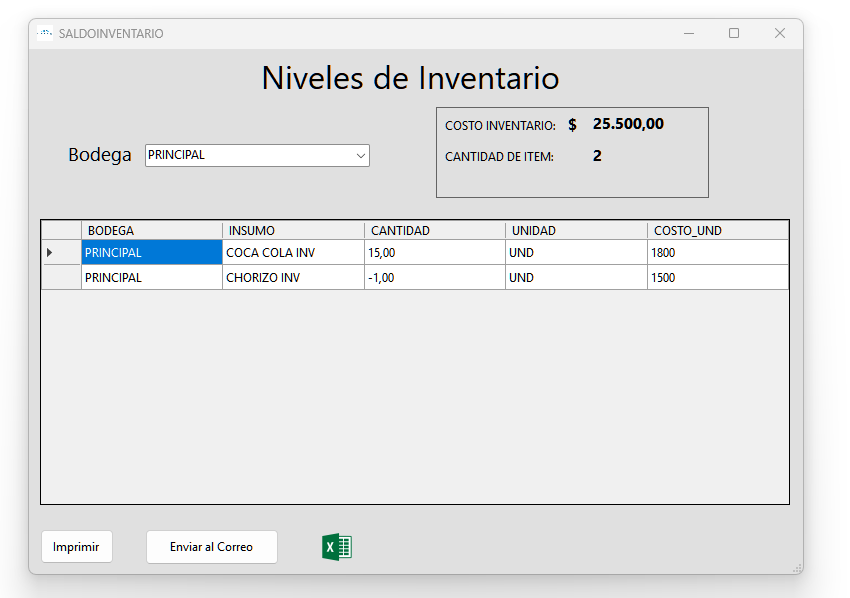Screen dimensions: 850x598
Task: Select the -1,00 quantity cell
Action: click(434, 277)
